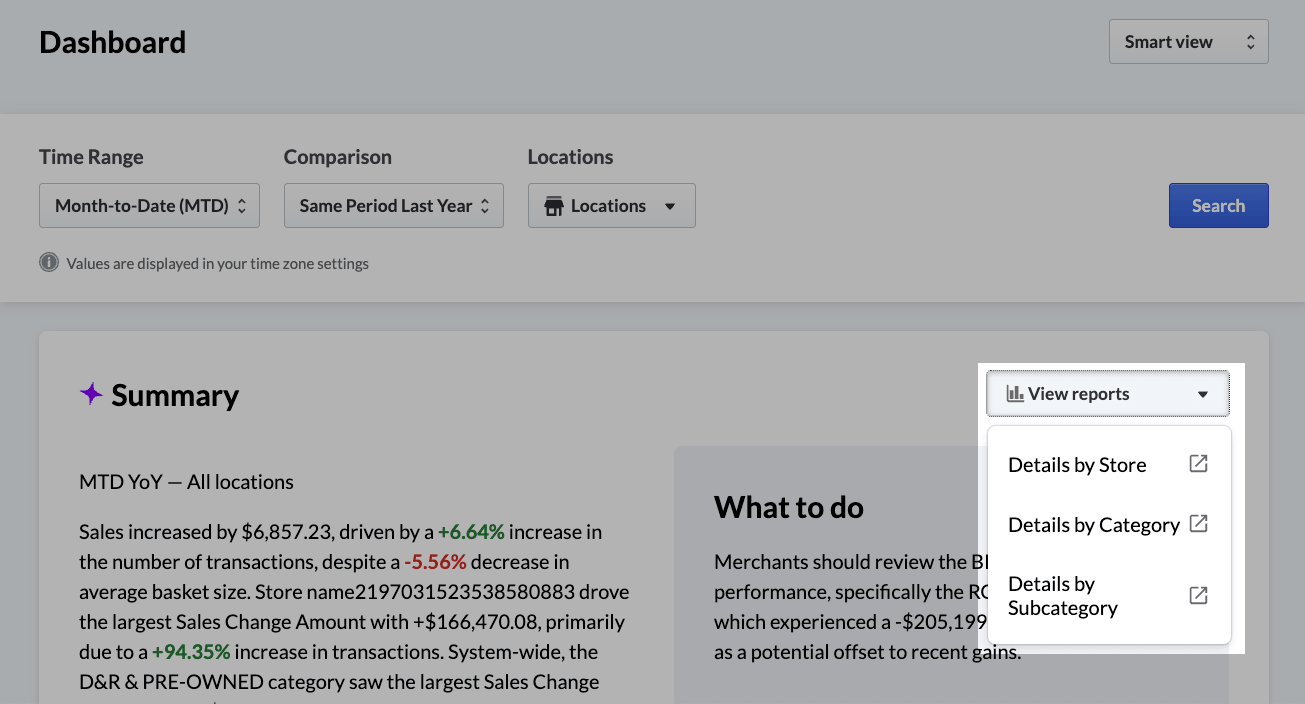Click the external link icon for Details by Category
The height and width of the screenshot is (704, 1305).
tap(1198, 524)
